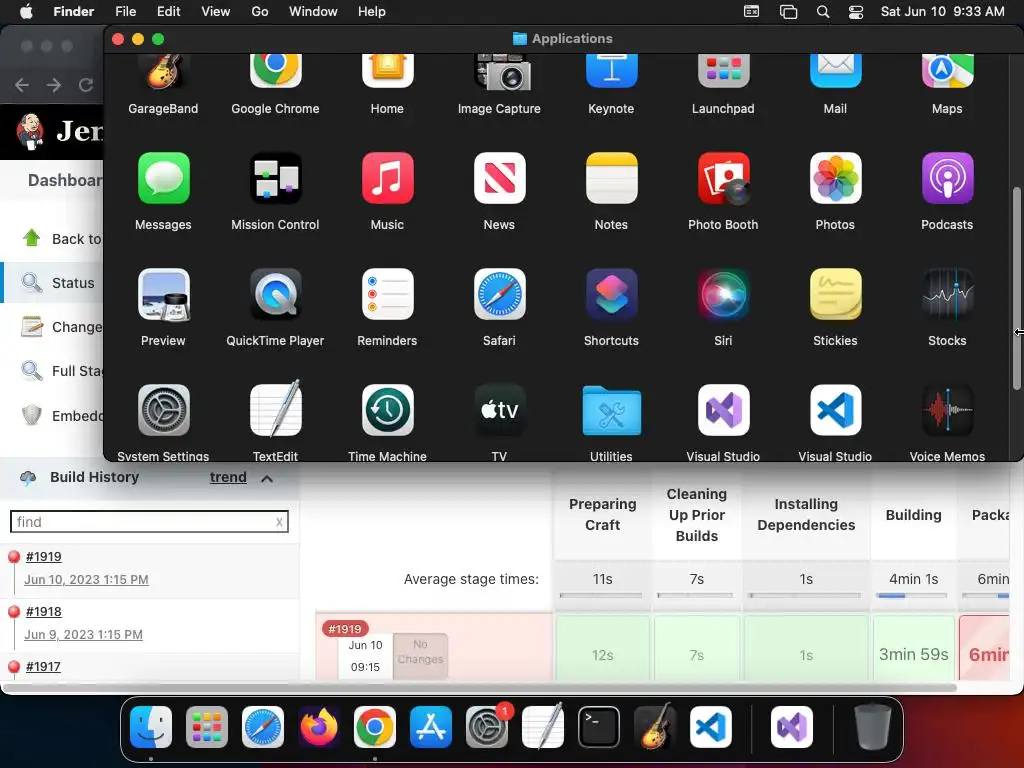The image size is (1024, 768).
Task: Open Google Chrome from the Applications window
Action: tap(275, 73)
